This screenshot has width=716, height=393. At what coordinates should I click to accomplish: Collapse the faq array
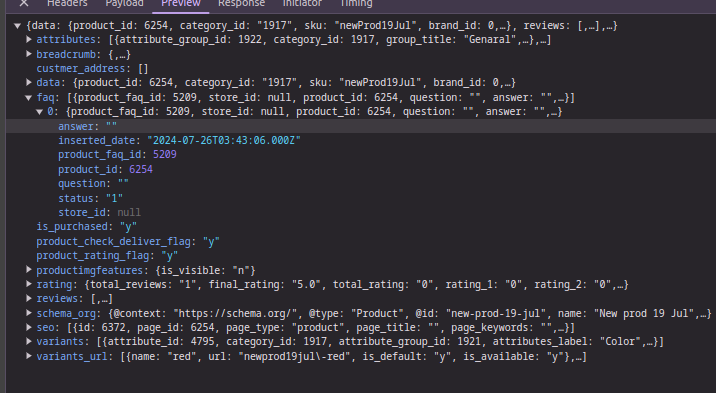point(29,98)
